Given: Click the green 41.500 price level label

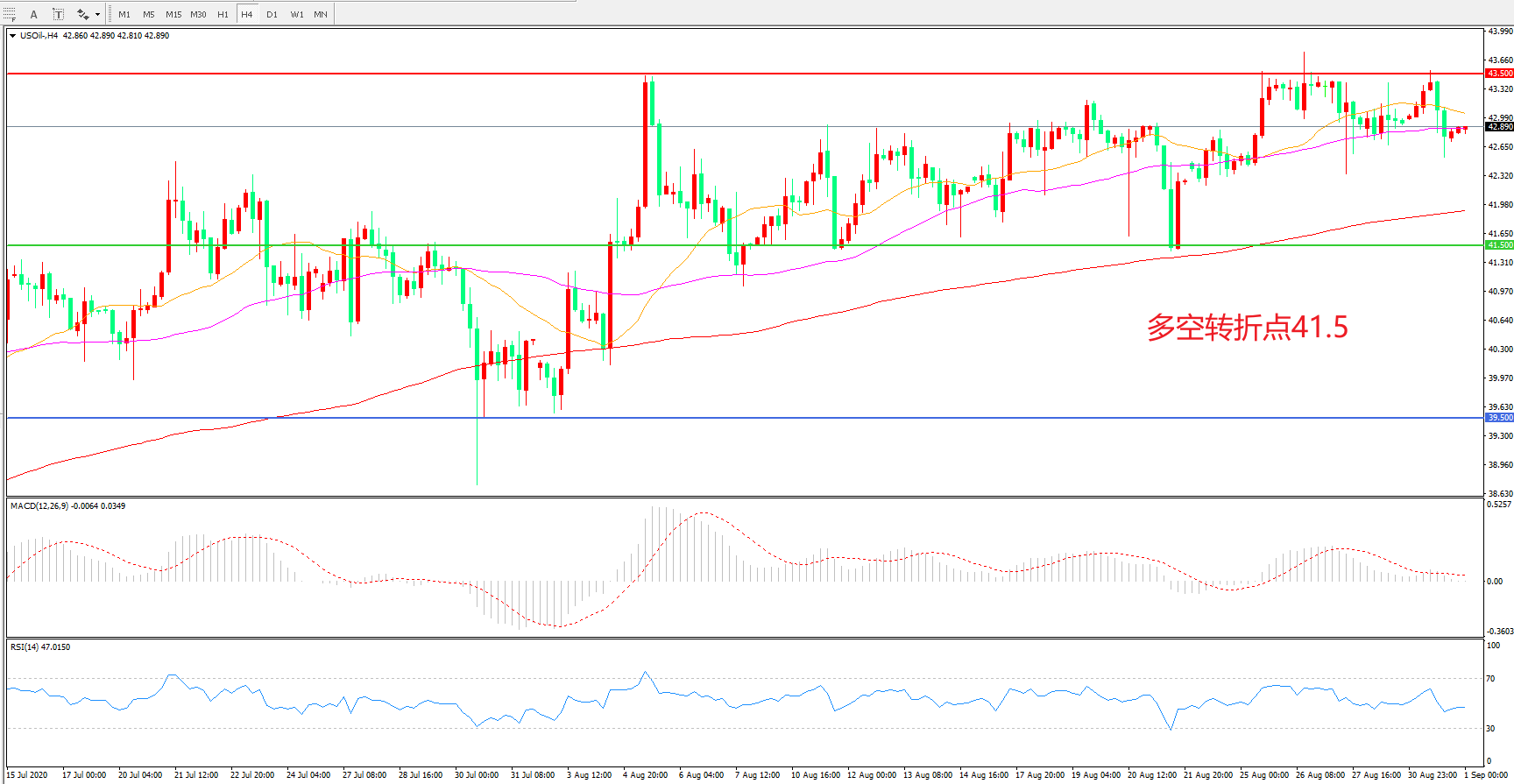Looking at the screenshot, I should 1499,245.
